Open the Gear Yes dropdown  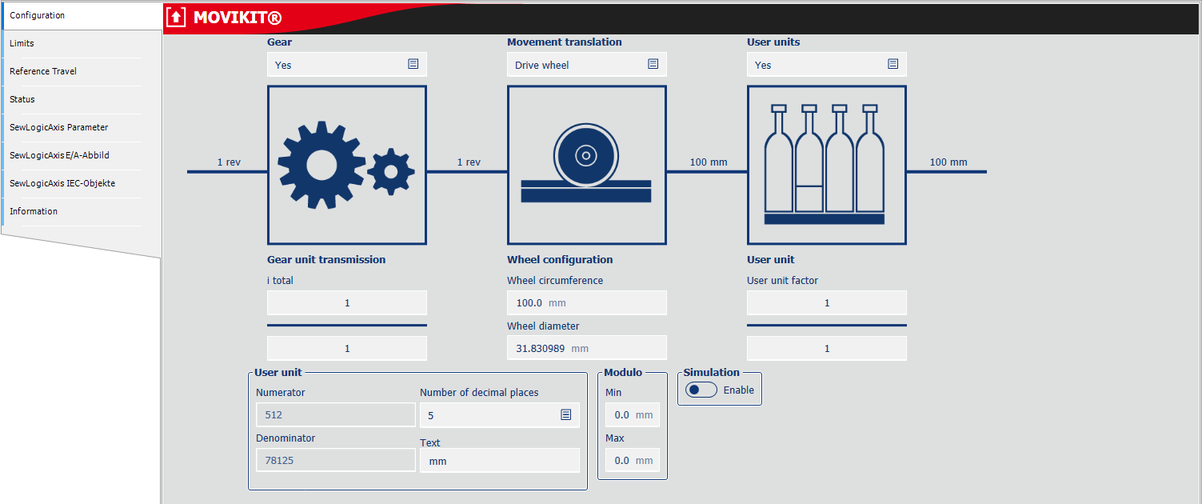tap(346, 65)
